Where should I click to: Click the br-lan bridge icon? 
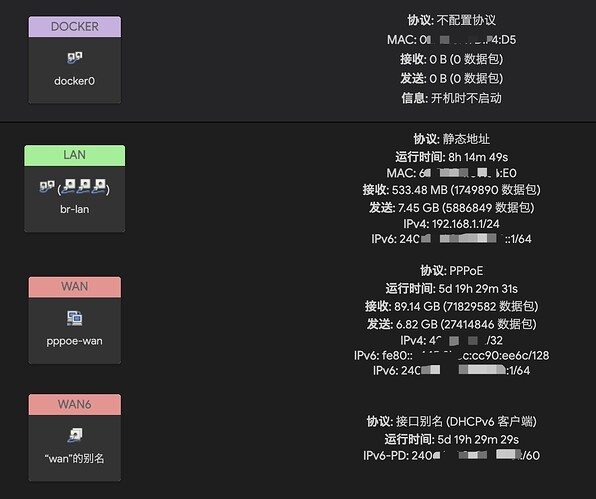[x=47, y=186]
